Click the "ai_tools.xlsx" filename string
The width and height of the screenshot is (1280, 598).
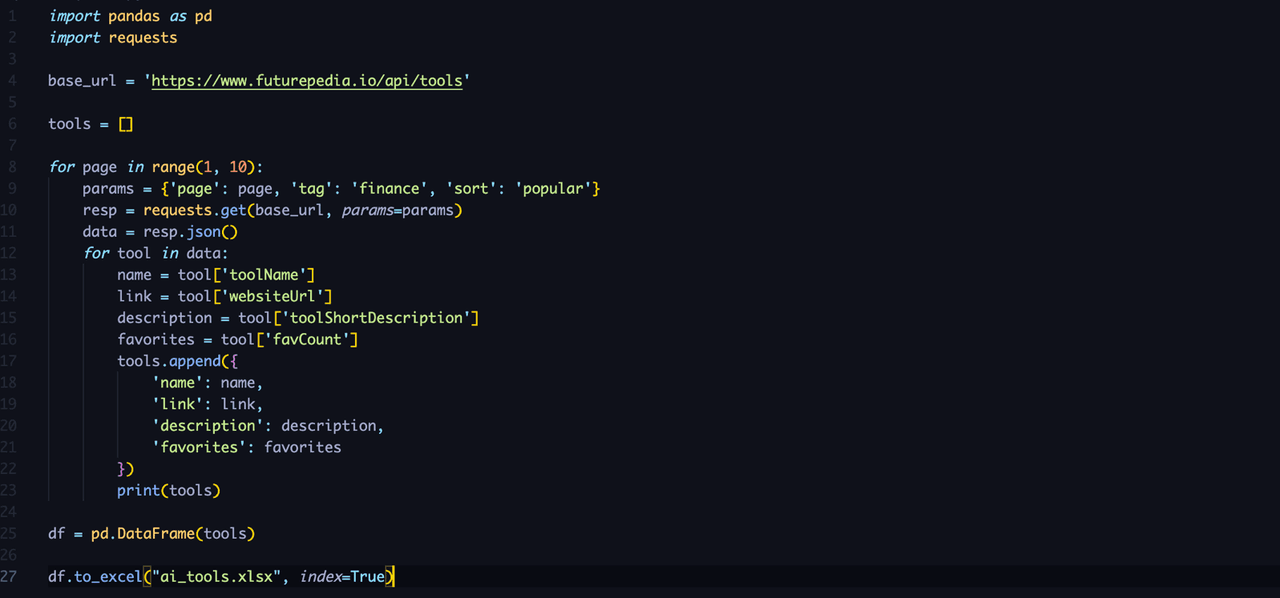coord(213,577)
